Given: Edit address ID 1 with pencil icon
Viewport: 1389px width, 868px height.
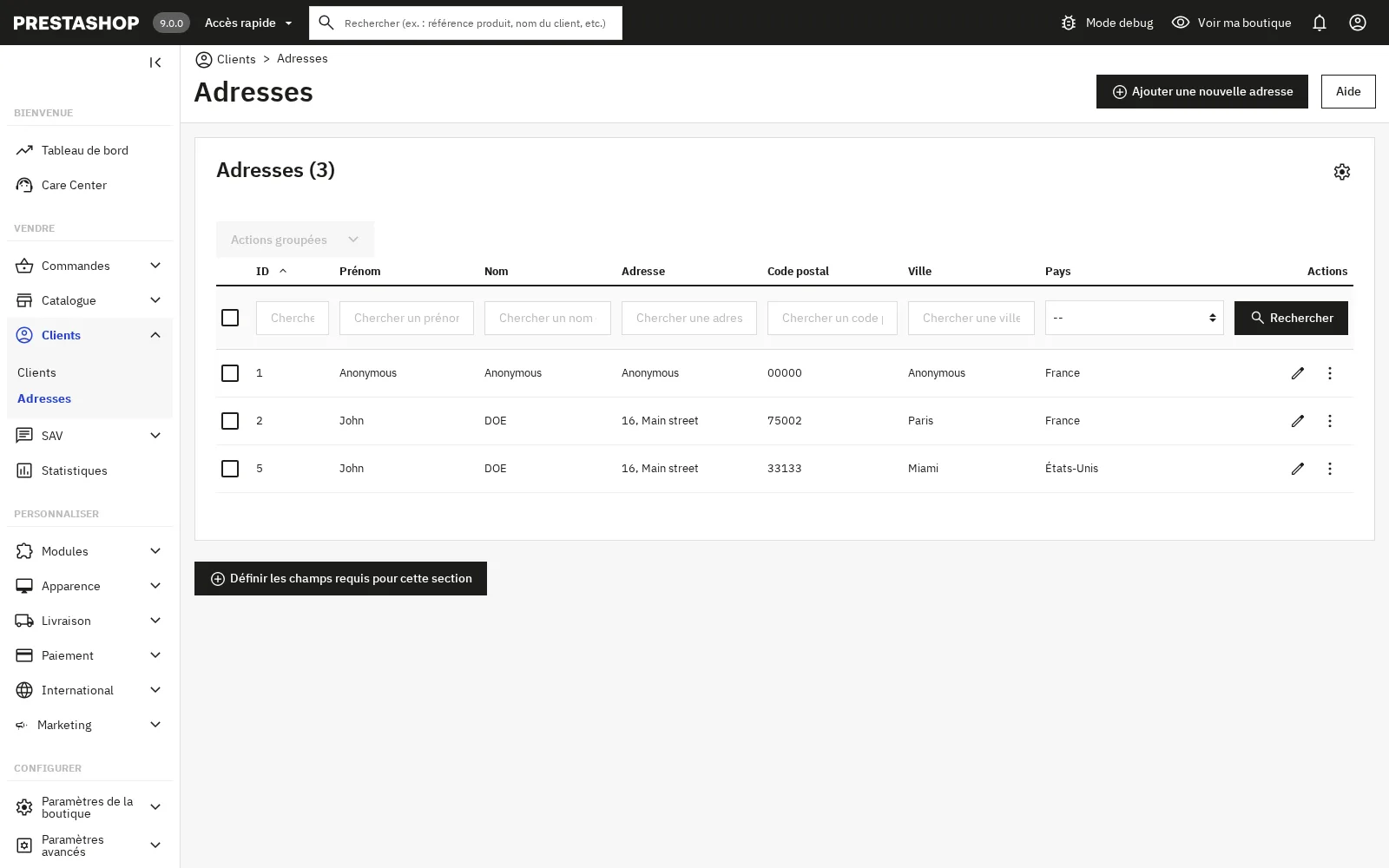Looking at the screenshot, I should click(x=1298, y=373).
